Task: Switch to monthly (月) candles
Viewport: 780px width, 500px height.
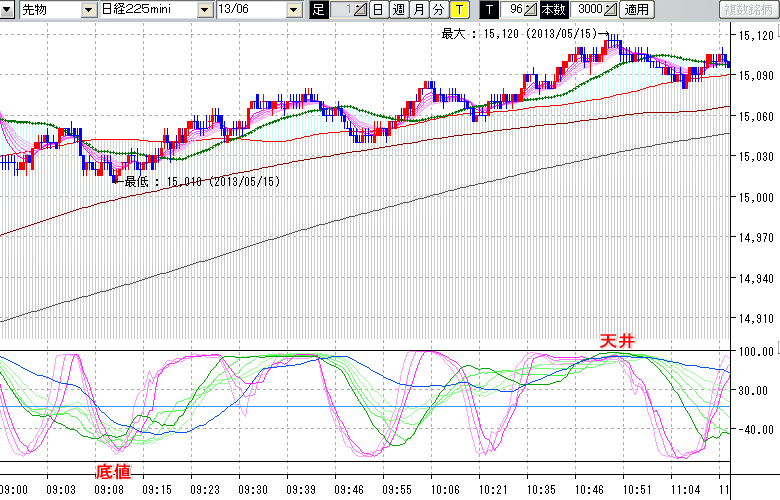Action: click(x=418, y=10)
